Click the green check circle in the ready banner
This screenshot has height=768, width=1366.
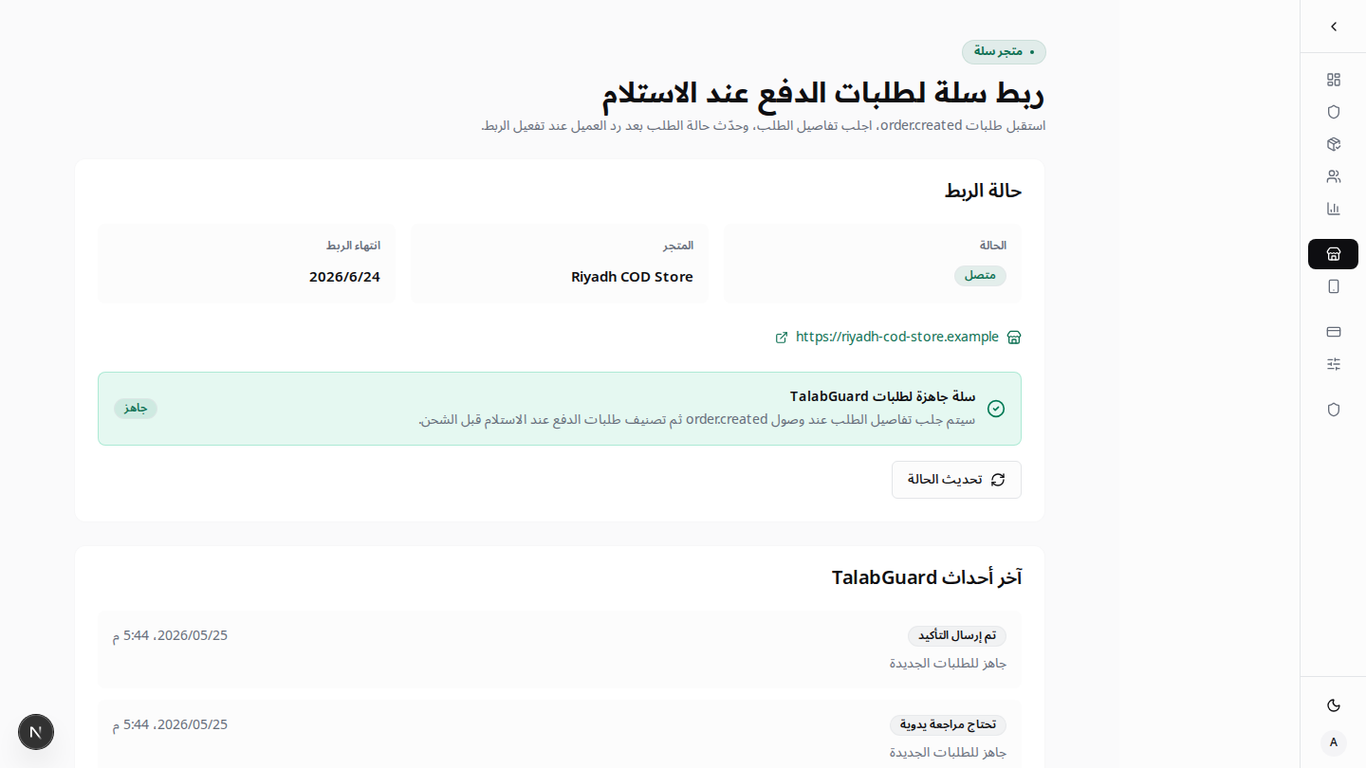[x=996, y=409]
